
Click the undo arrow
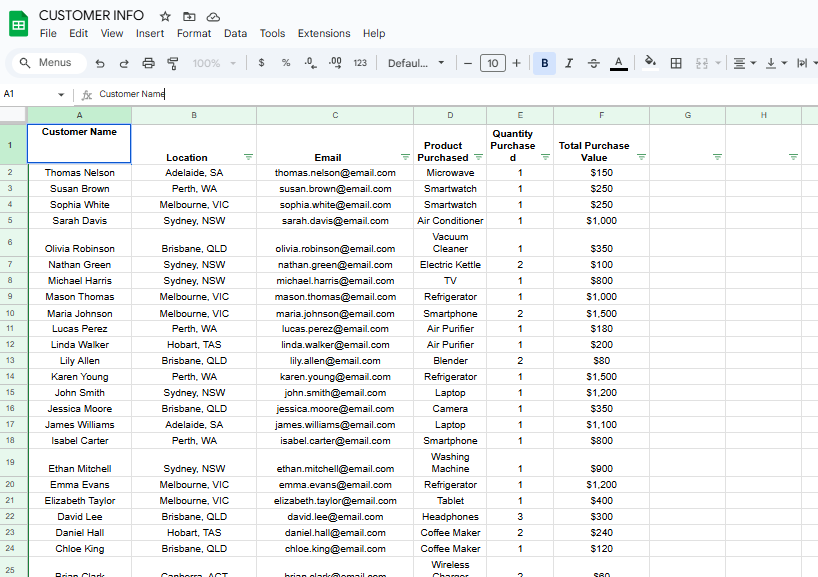[x=100, y=64]
